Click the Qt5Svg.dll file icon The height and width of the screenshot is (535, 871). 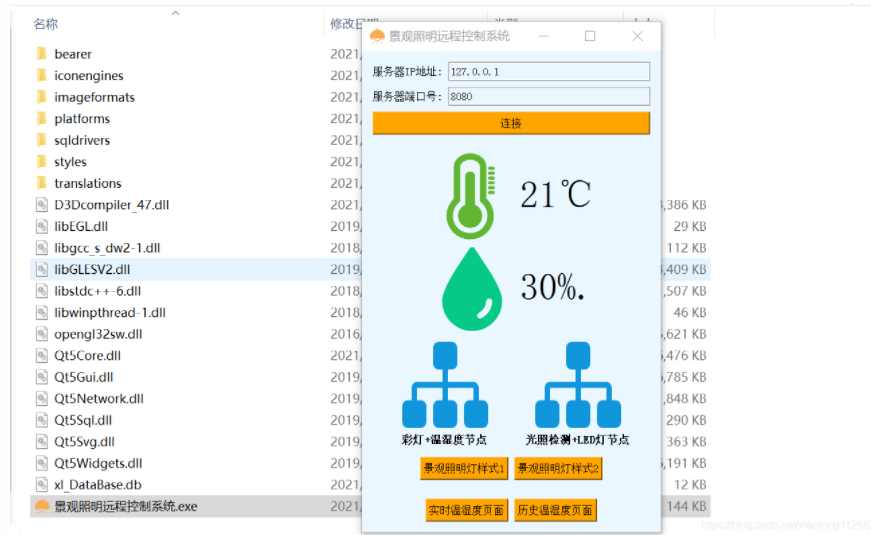[42, 442]
